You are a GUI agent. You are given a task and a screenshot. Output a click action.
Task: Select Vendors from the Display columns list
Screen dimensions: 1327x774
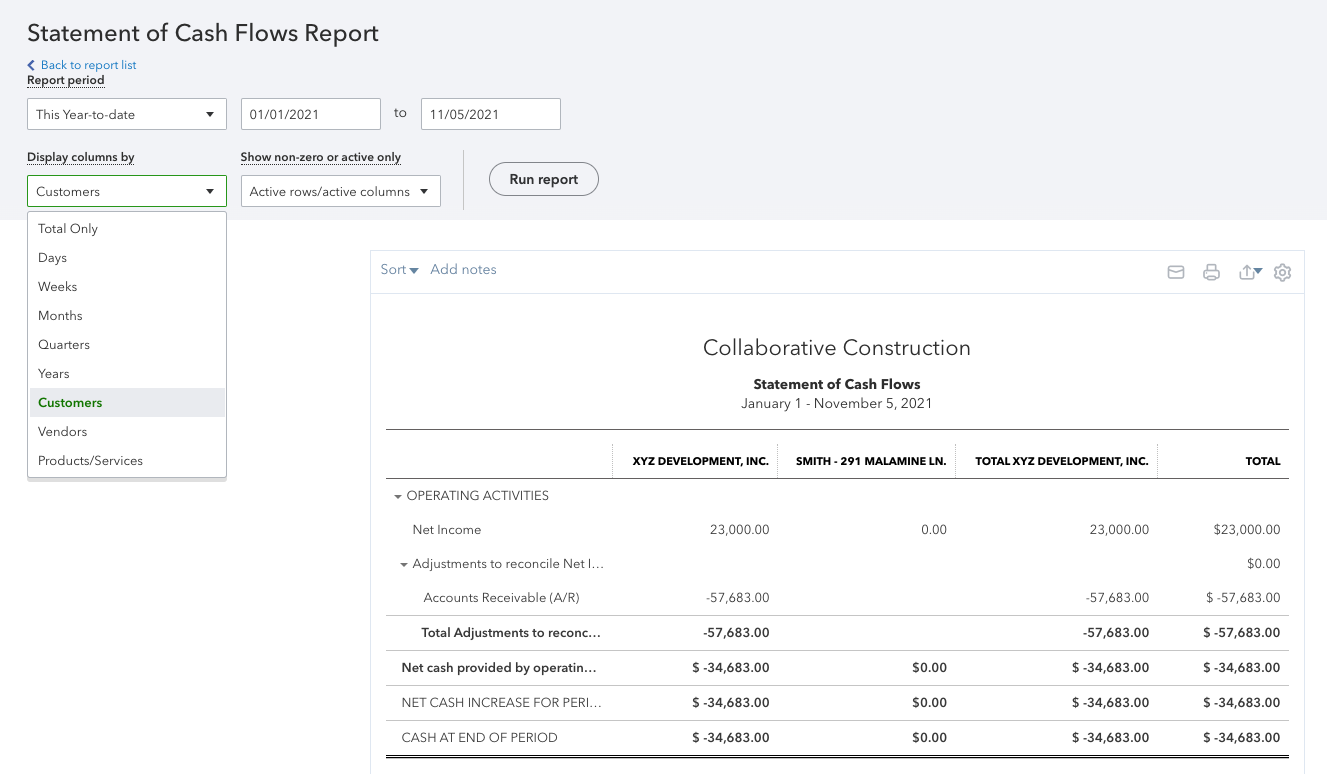[x=62, y=431]
